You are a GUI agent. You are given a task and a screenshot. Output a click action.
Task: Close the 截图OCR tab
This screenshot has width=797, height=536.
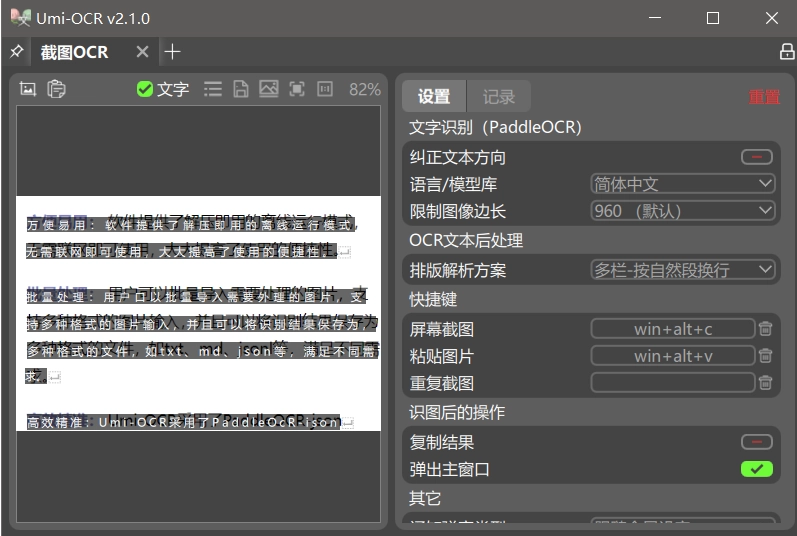[143, 52]
